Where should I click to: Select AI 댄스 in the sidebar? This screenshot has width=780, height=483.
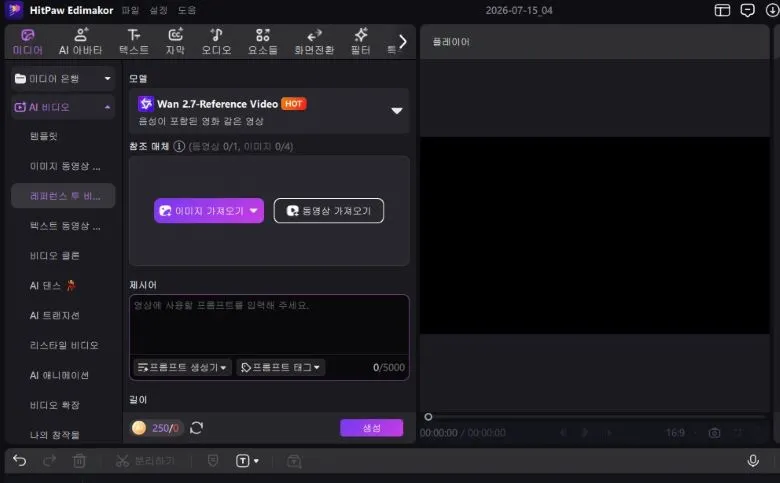[x=52, y=286]
